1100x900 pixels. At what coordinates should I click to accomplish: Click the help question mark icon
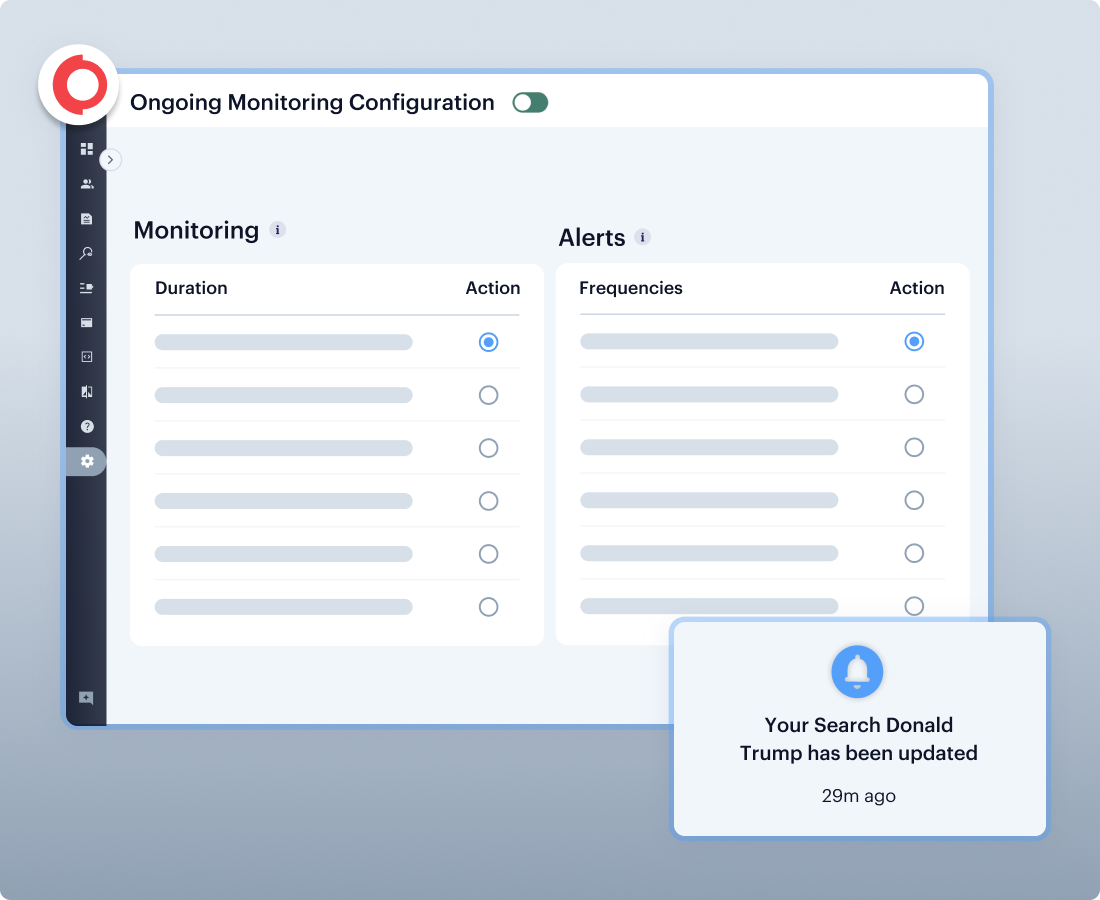(x=87, y=426)
